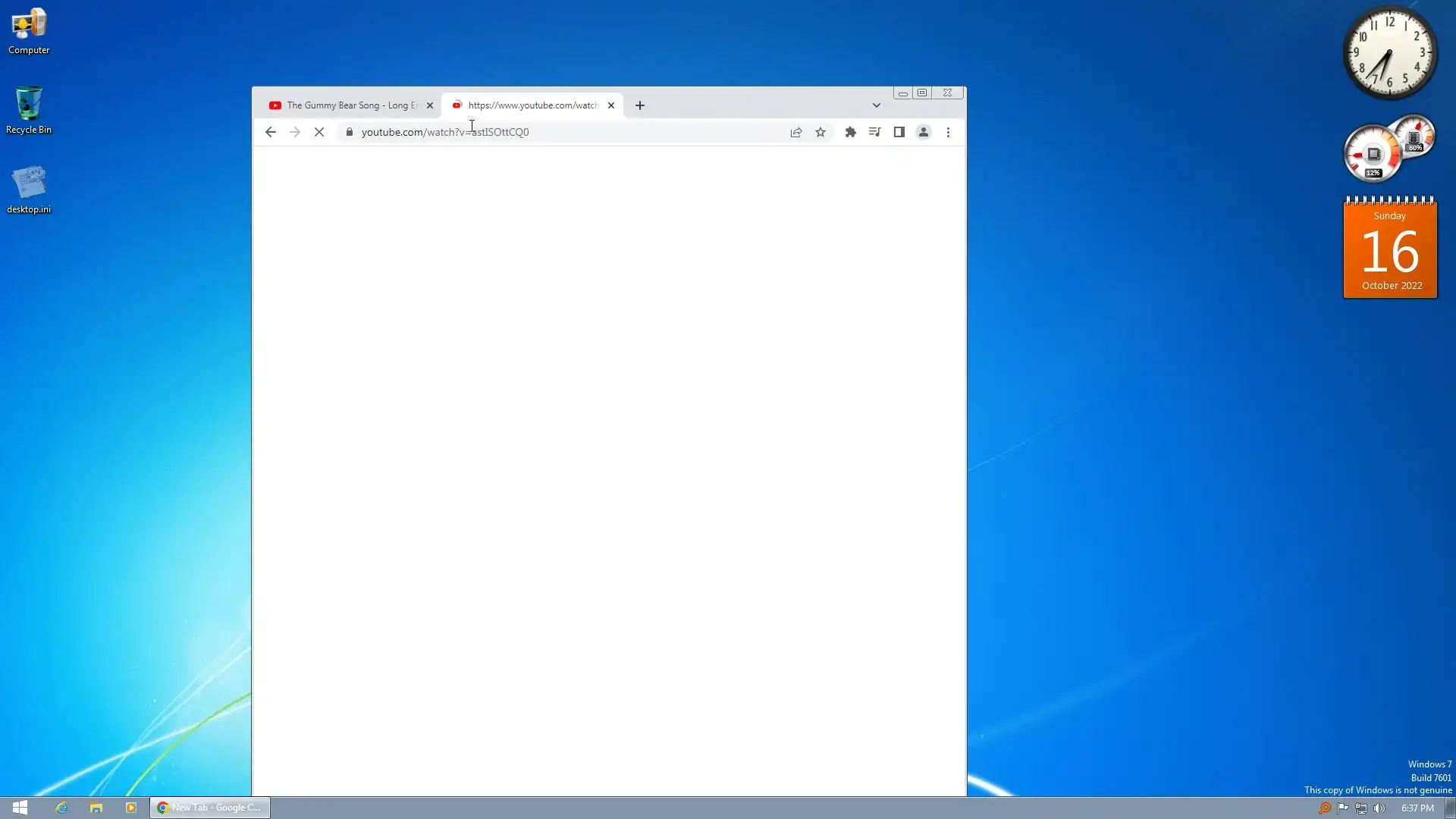Image resolution: width=1456 pixels, height=819 pixels.
Task: Open the Extensions puzzle icon
Action: 850,132
